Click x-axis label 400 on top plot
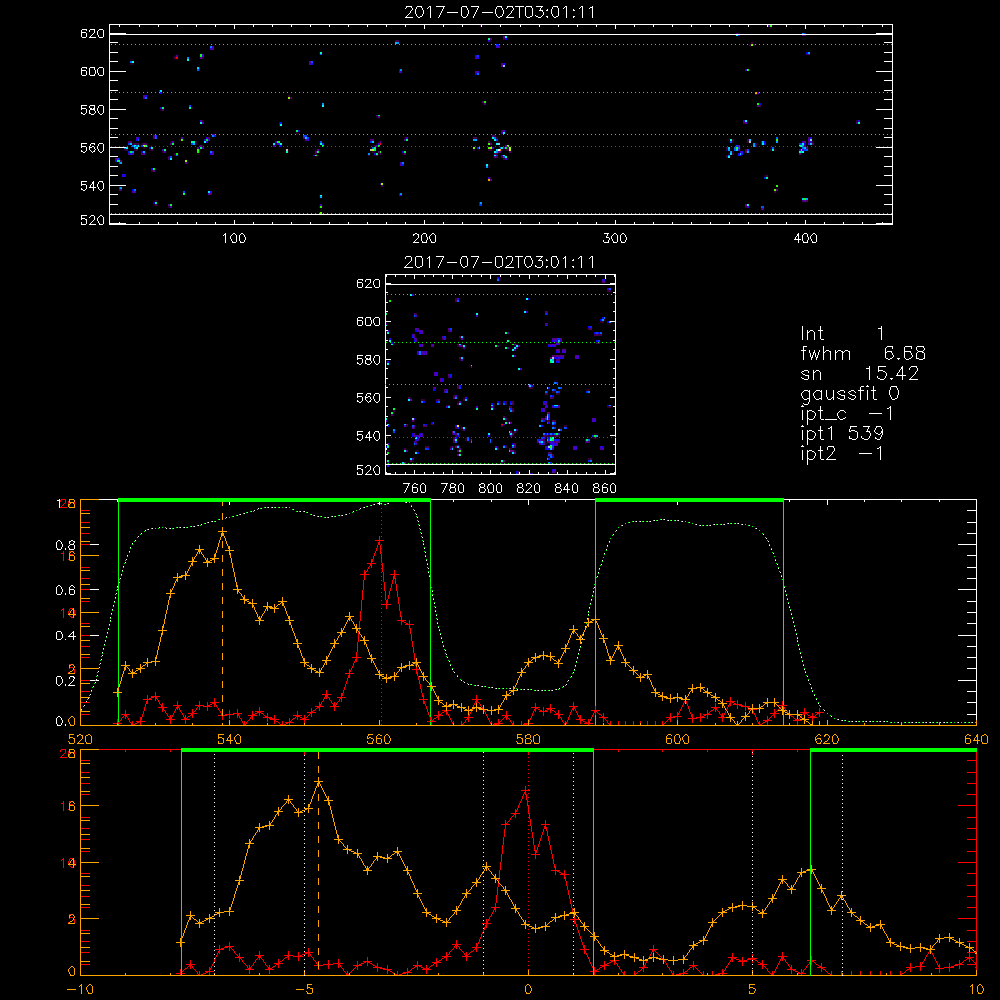This screenshot has height=1000, width=1000. (x=805, y=239)
